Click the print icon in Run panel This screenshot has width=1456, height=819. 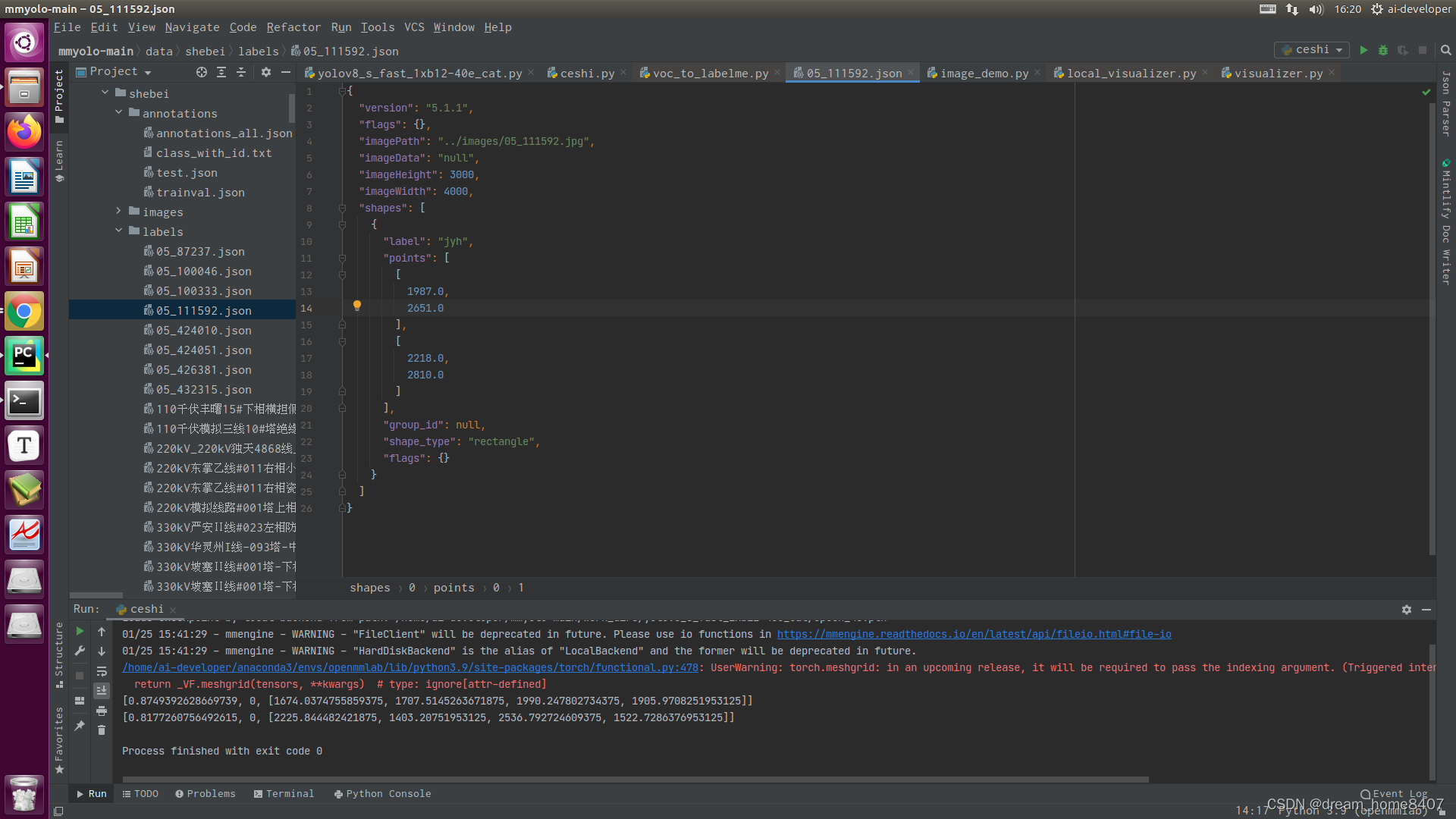[x=102, y=711]
